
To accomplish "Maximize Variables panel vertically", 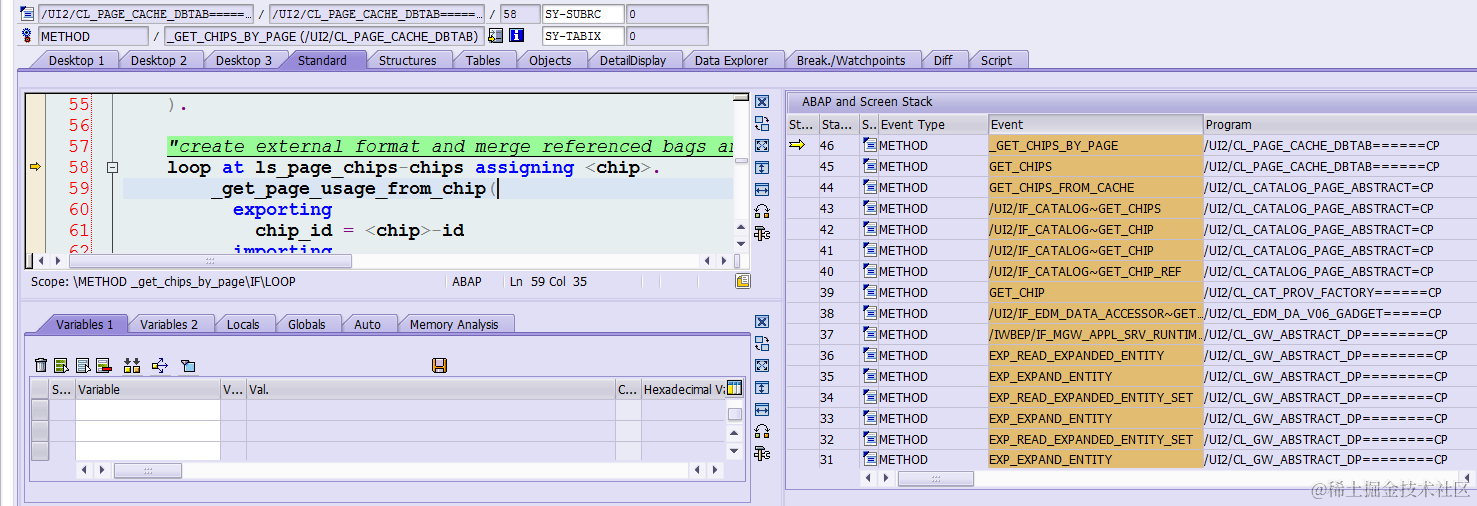I will click(x=762, y=388).
